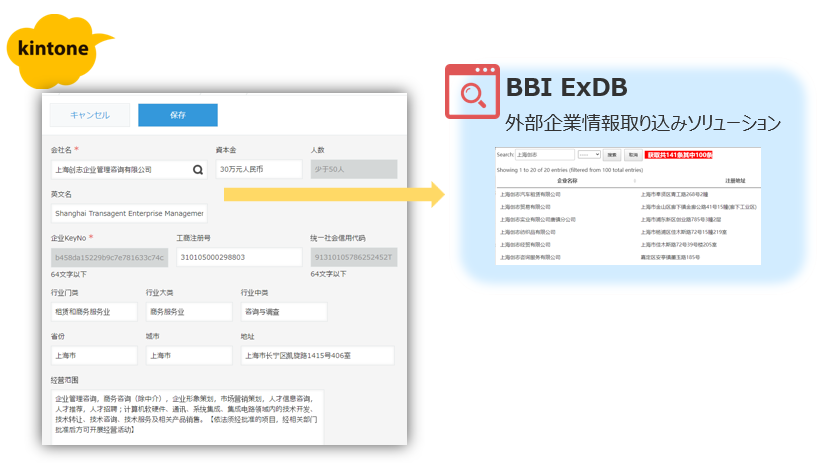Click the Search text box containing 上海创志

click(x=544, y=155)
